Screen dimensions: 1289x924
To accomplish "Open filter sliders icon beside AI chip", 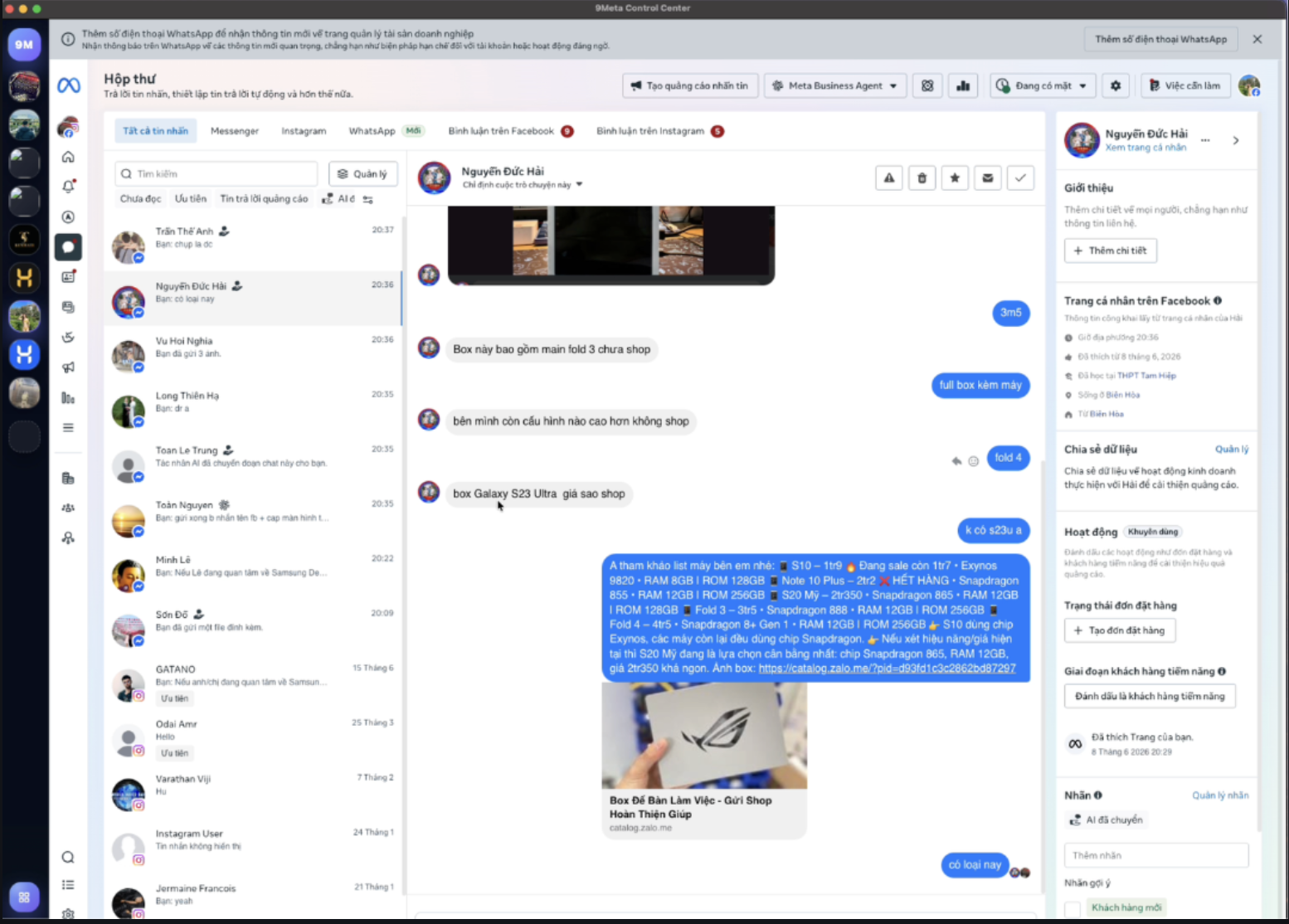I will coord(367,199).
